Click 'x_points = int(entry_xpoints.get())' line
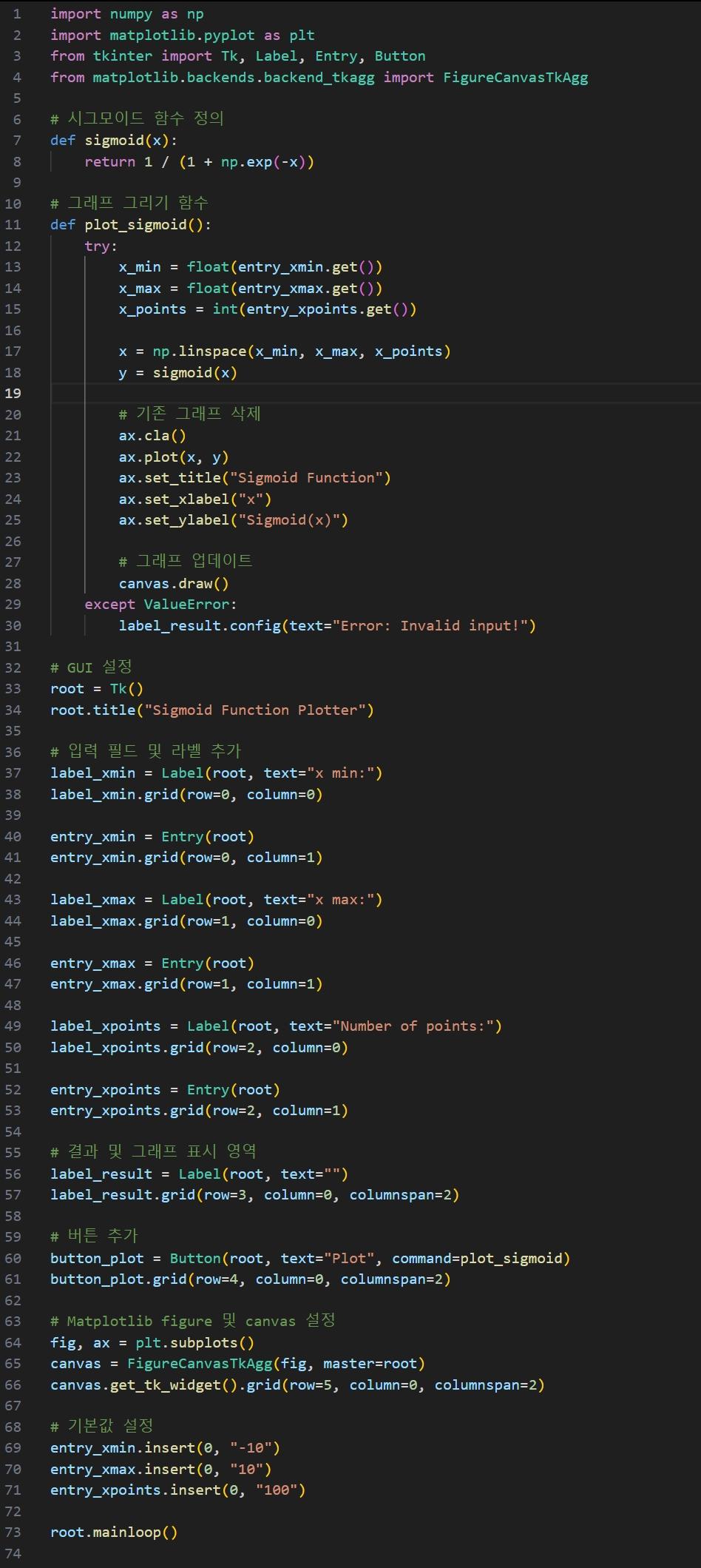Image resolution: width=701 pixels, height=1568 pixels. click(x=268, y=309)
